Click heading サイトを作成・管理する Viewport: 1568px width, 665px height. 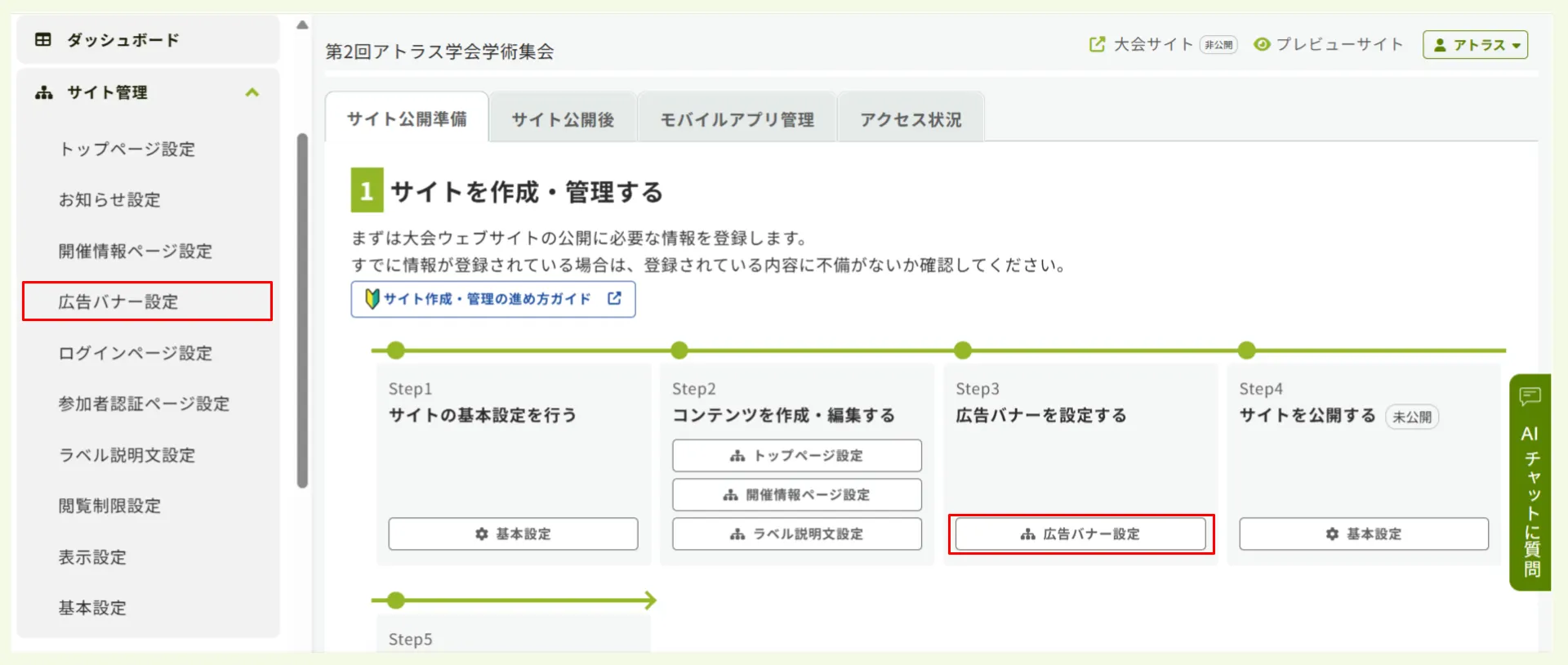527,192
